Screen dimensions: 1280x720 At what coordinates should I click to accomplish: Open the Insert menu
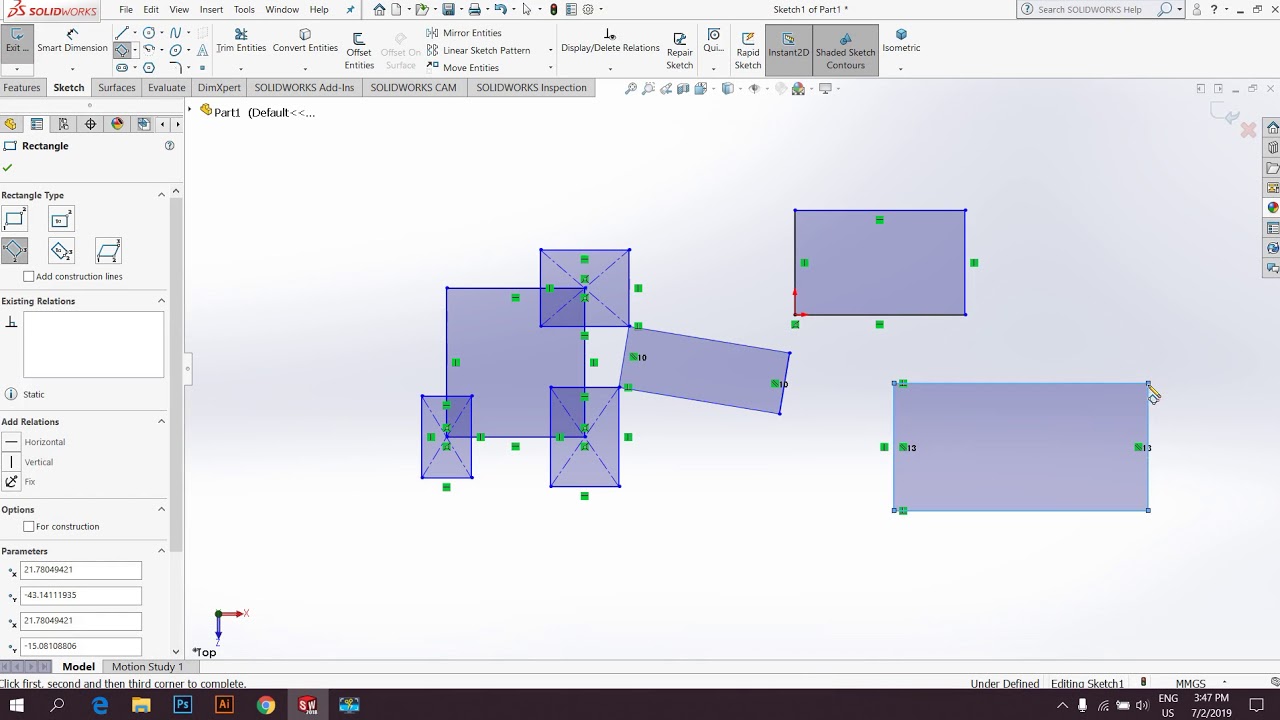(211, 10)
